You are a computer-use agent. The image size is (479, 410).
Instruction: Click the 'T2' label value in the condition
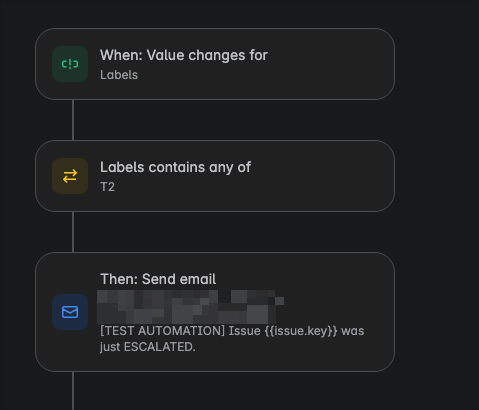point(107,187)
